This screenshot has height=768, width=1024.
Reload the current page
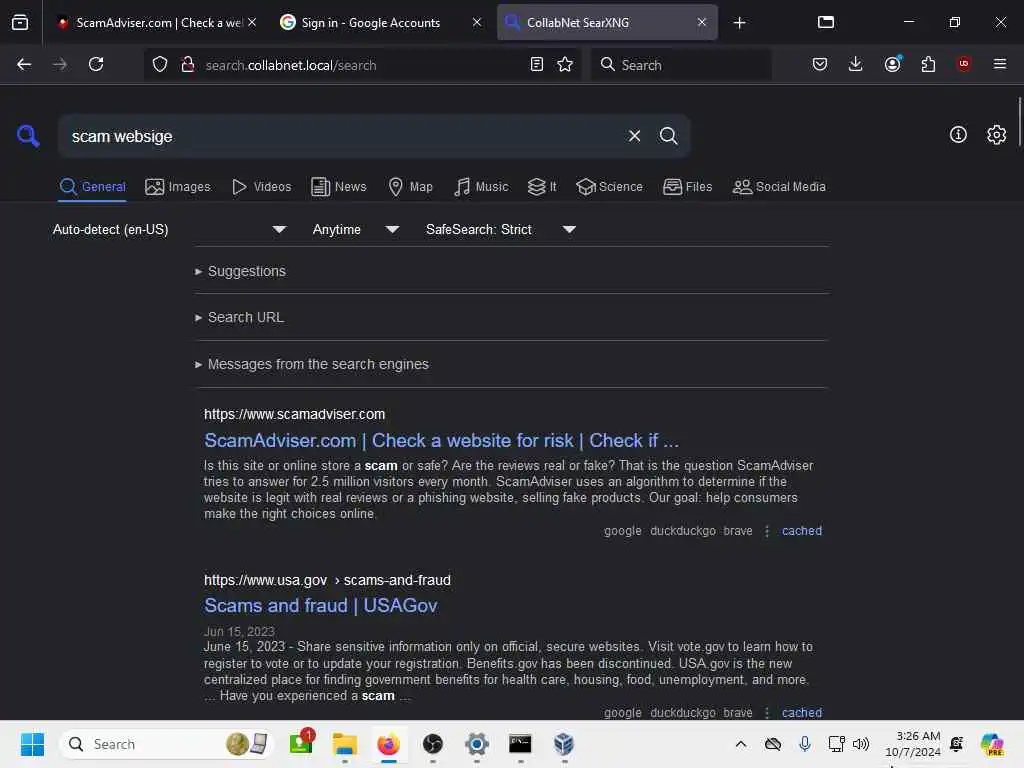tap(96, 64)
